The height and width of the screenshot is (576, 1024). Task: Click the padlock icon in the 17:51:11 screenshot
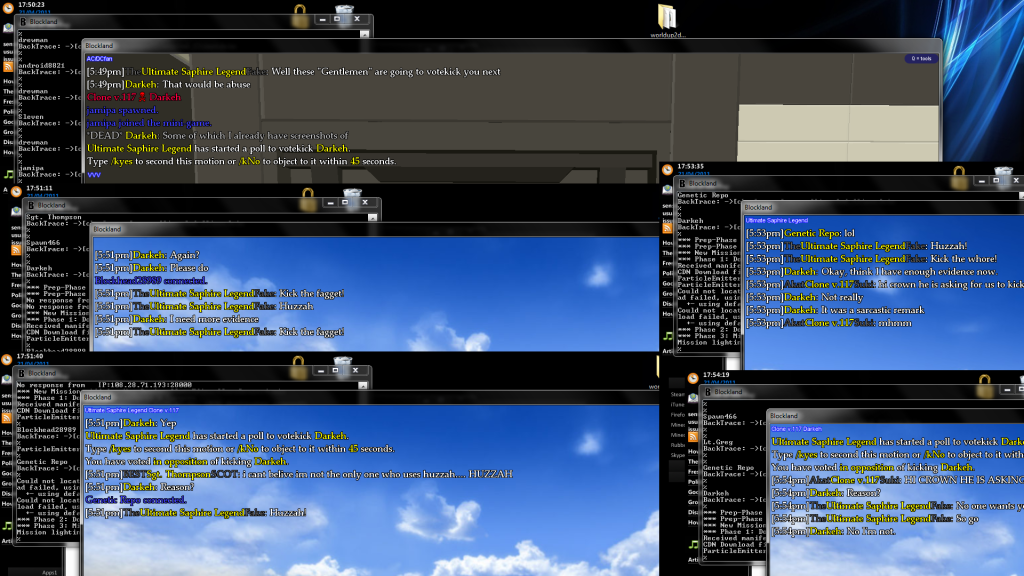coord(308,200)
